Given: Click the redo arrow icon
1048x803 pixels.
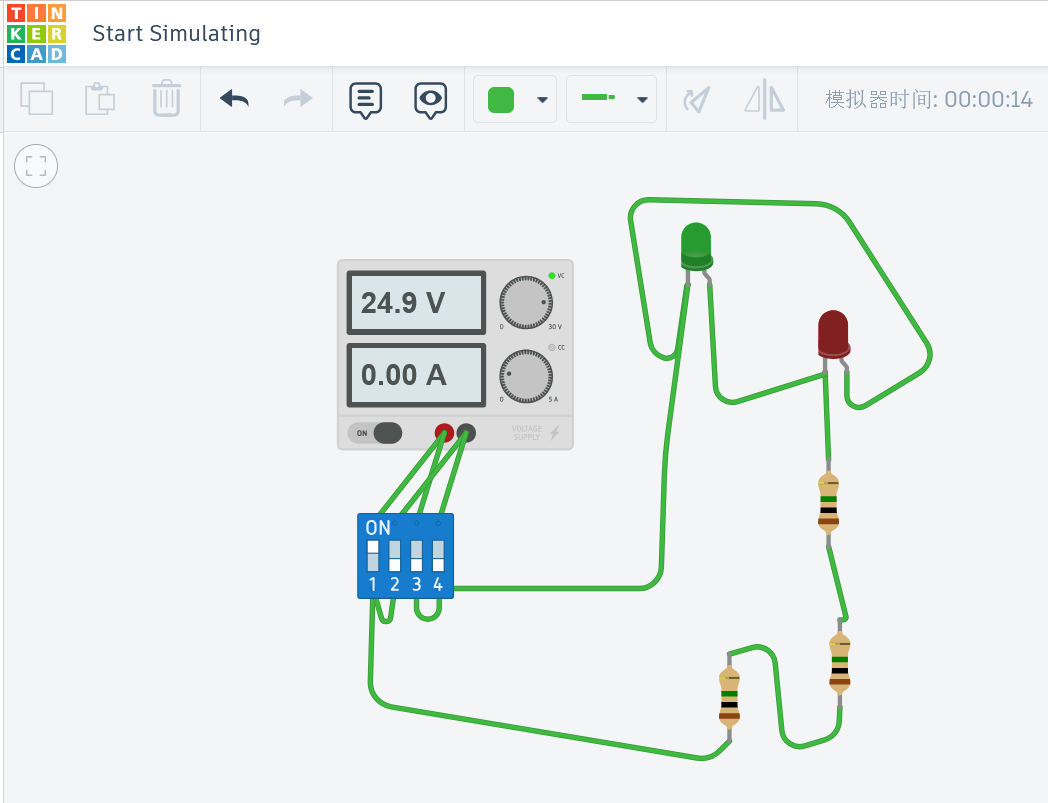Looking at the screenshot, I should pyautogui.click(x=297, y=99).
